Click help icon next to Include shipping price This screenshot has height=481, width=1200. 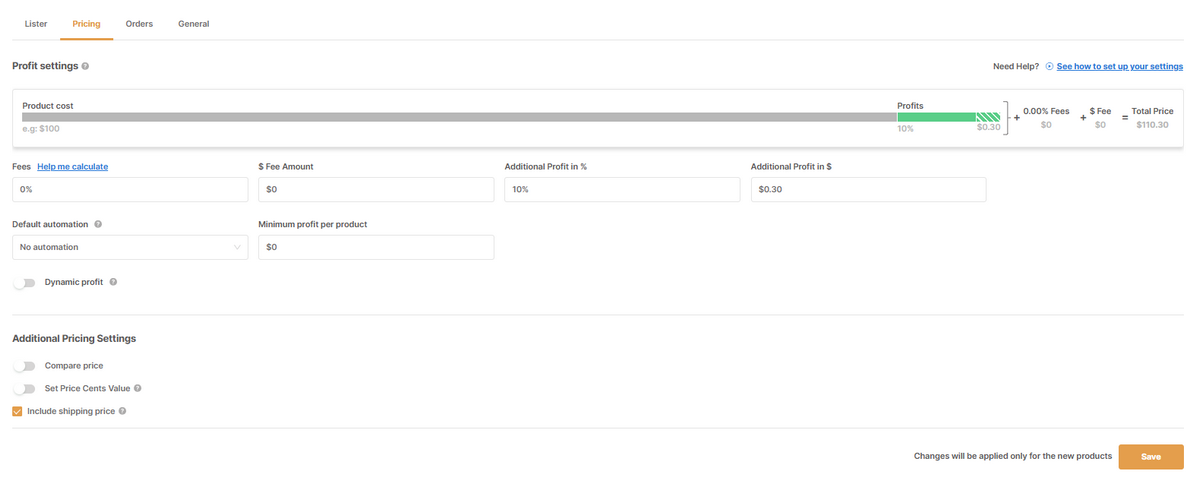point(122,411)
